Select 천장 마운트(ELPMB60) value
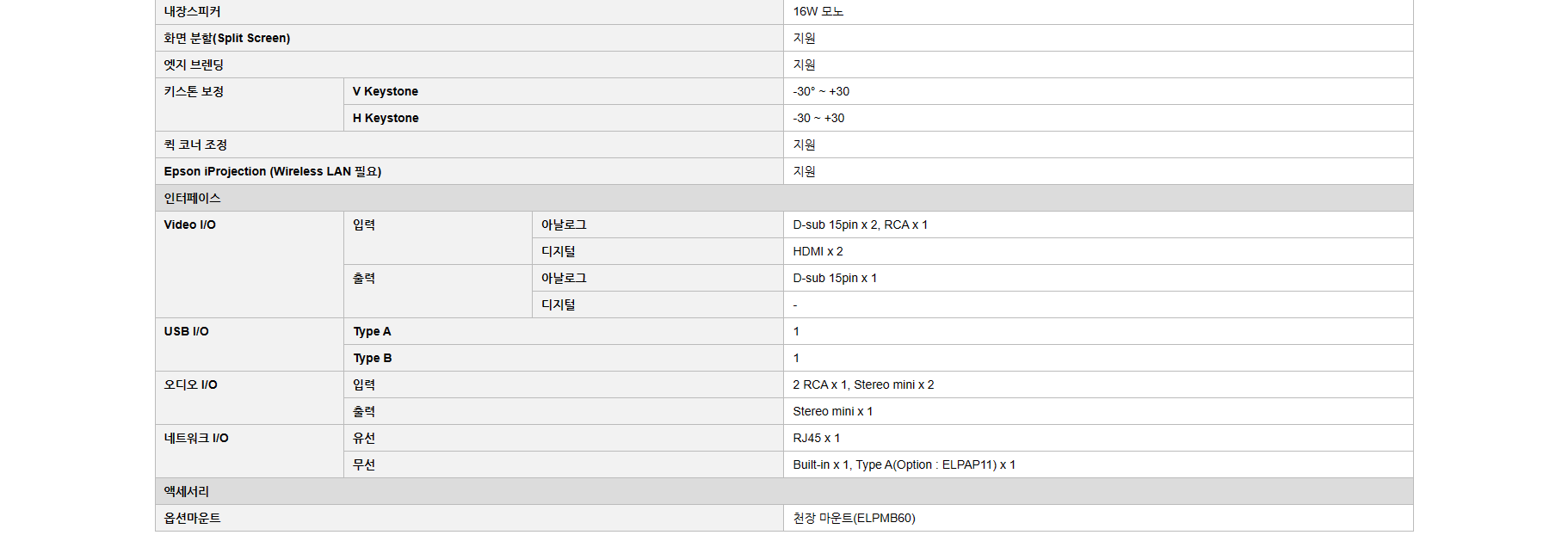The width and height of the screenshot is (1568, 535). click(x=854, y=518)
